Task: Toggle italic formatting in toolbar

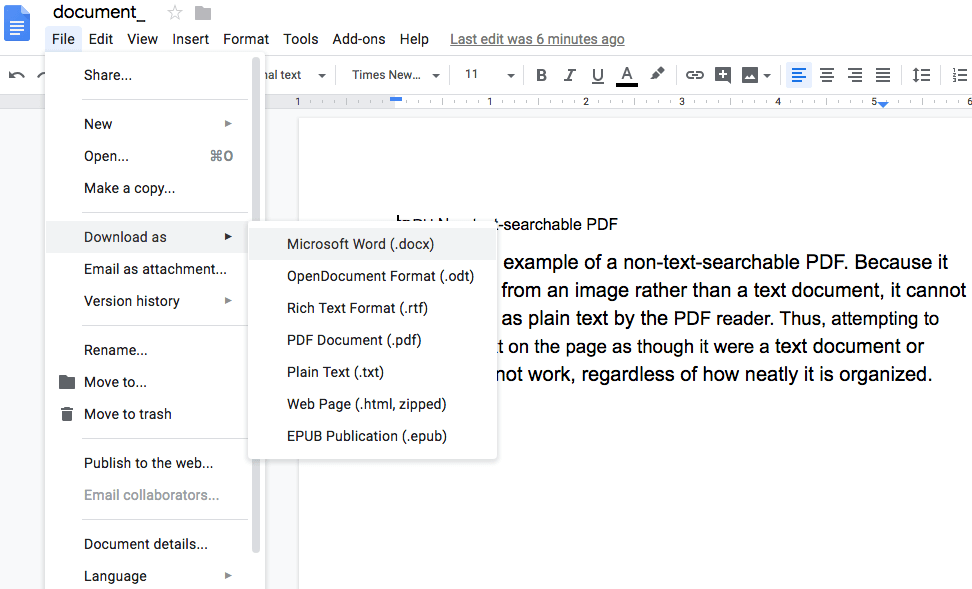Action: (x=570, y=75)
